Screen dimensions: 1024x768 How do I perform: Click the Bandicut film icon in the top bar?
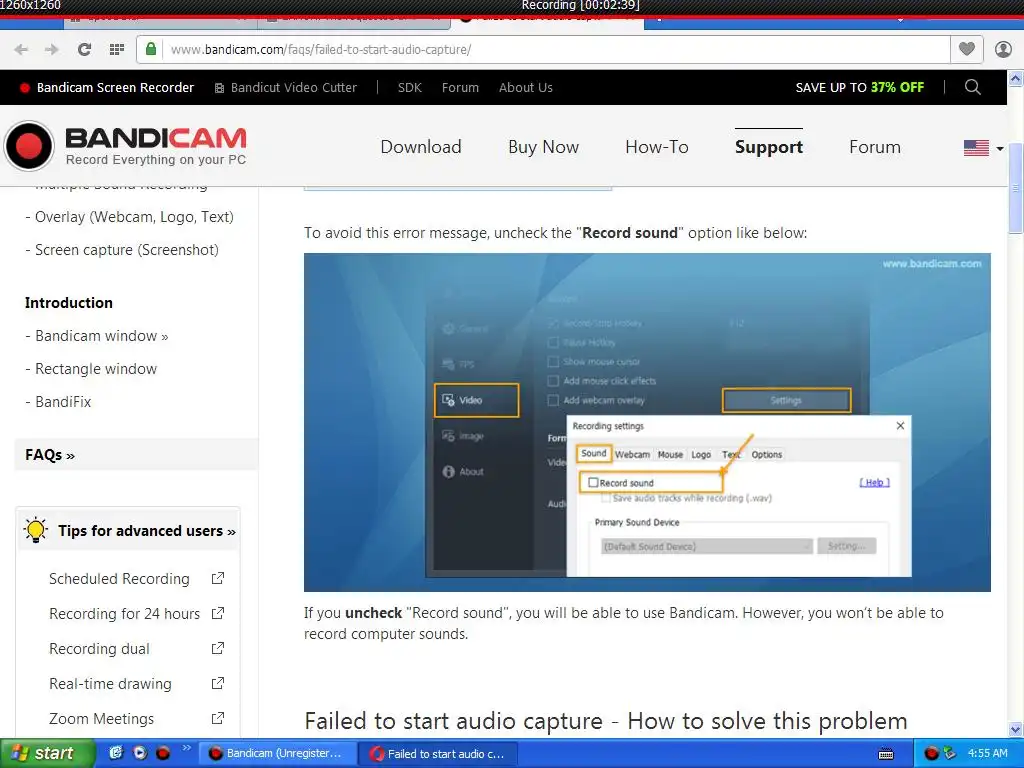219,88
